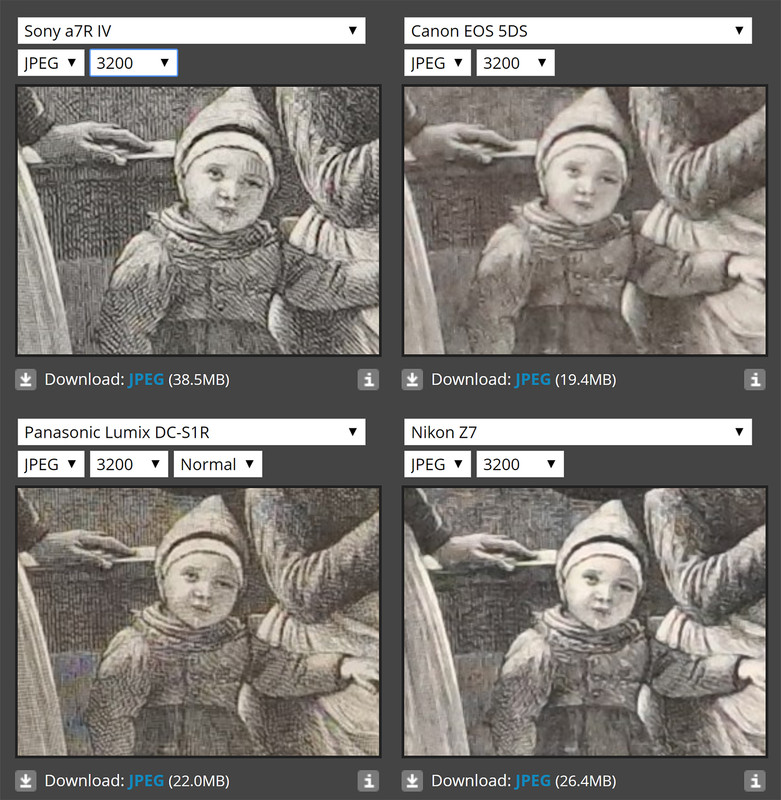Click download icon under Panasonic DC-S1R image
This screenshot has height=800, width=781.
(x=26, y=781)
